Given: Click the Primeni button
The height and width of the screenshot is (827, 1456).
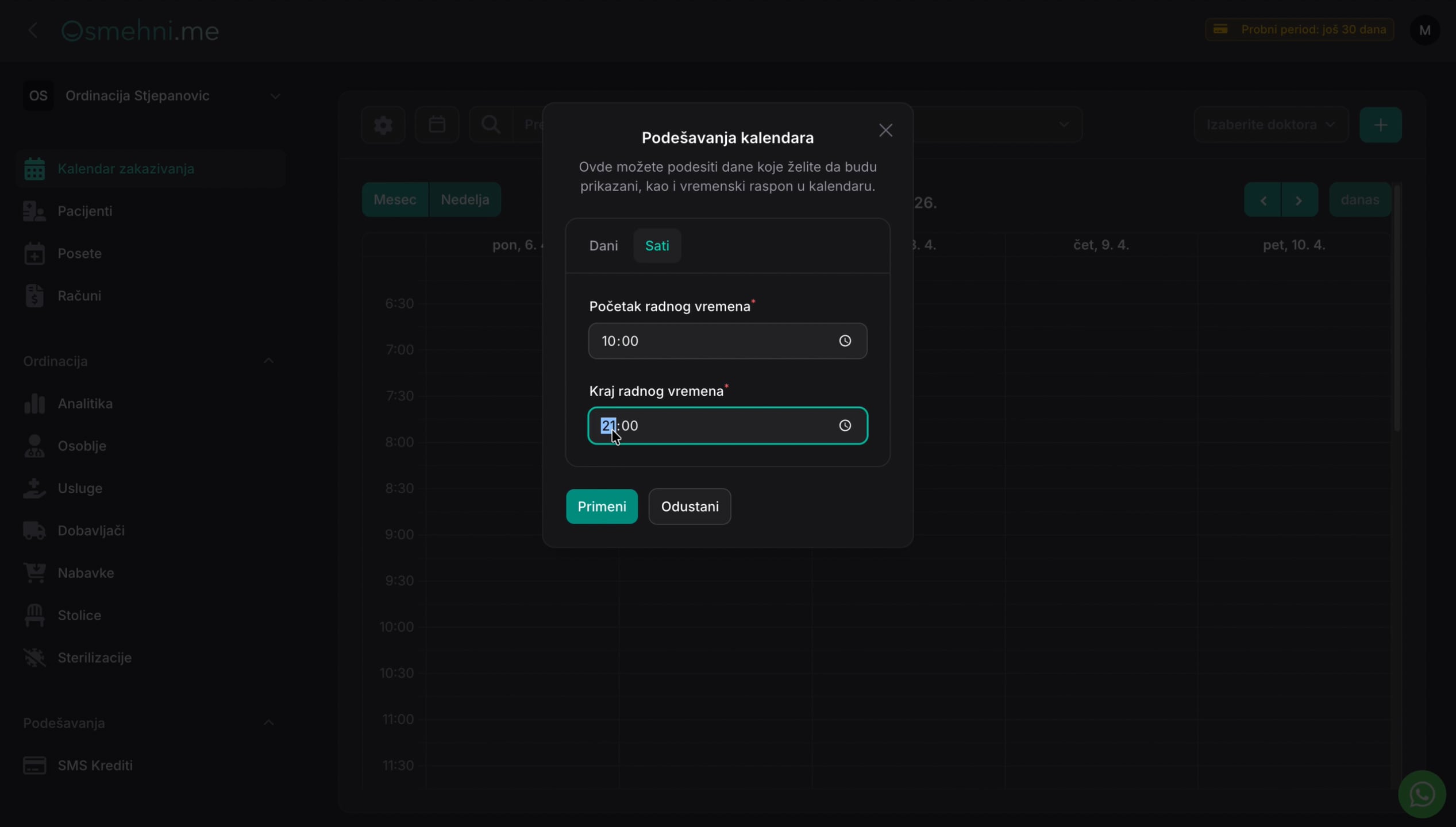Looking at the screenshot, I should 602,507.
